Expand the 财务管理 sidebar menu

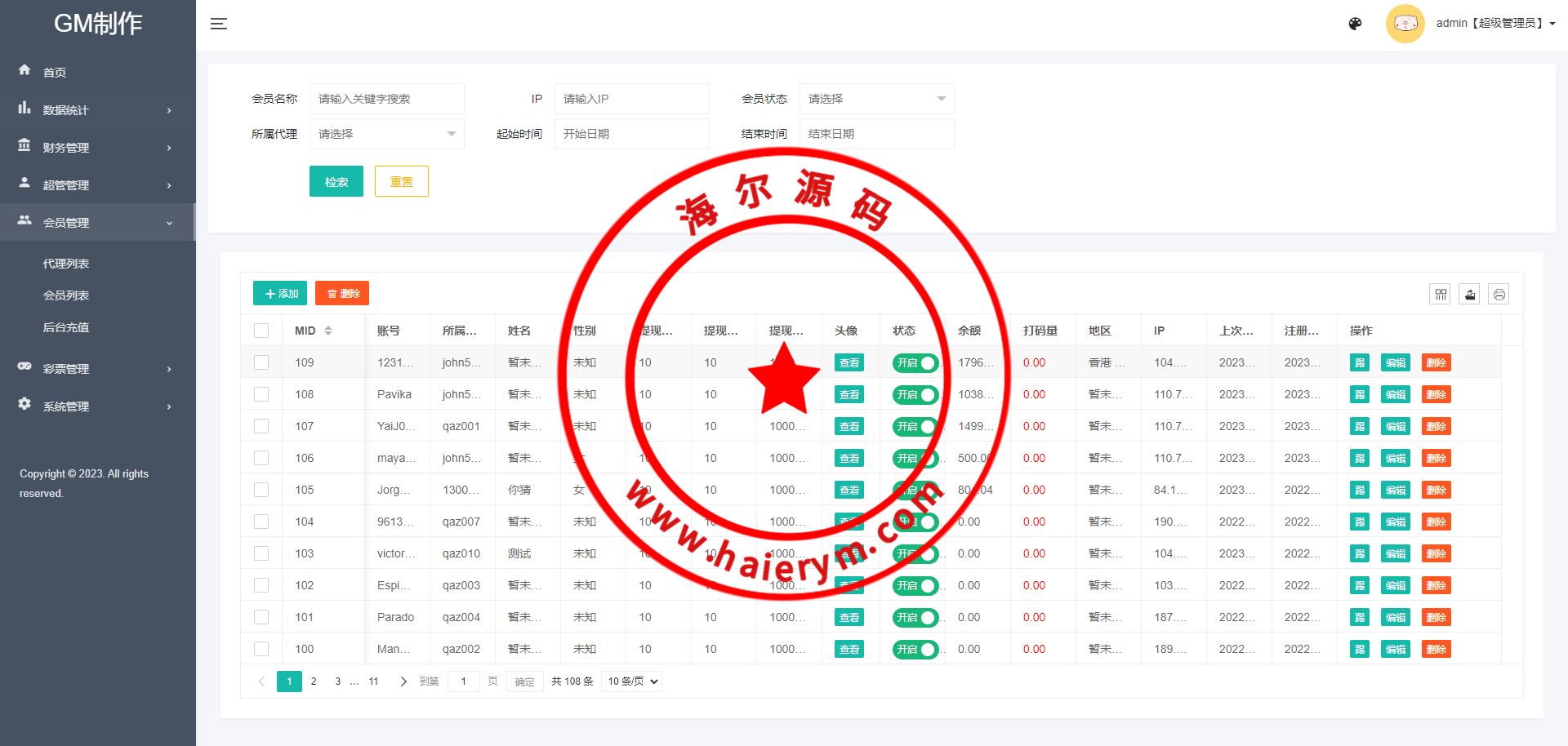point(96,148)
